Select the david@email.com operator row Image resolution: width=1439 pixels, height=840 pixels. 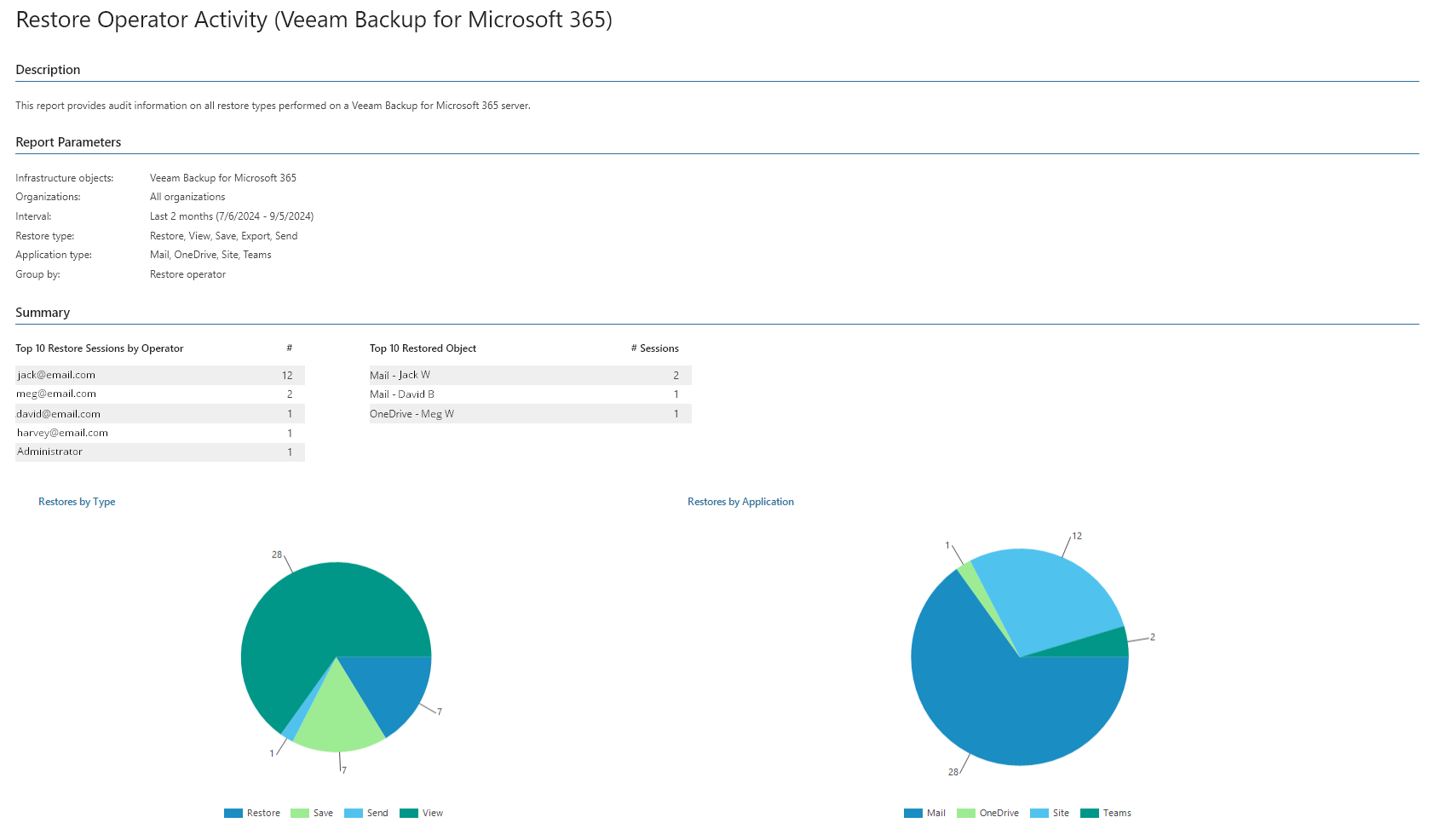coord(160,414)
